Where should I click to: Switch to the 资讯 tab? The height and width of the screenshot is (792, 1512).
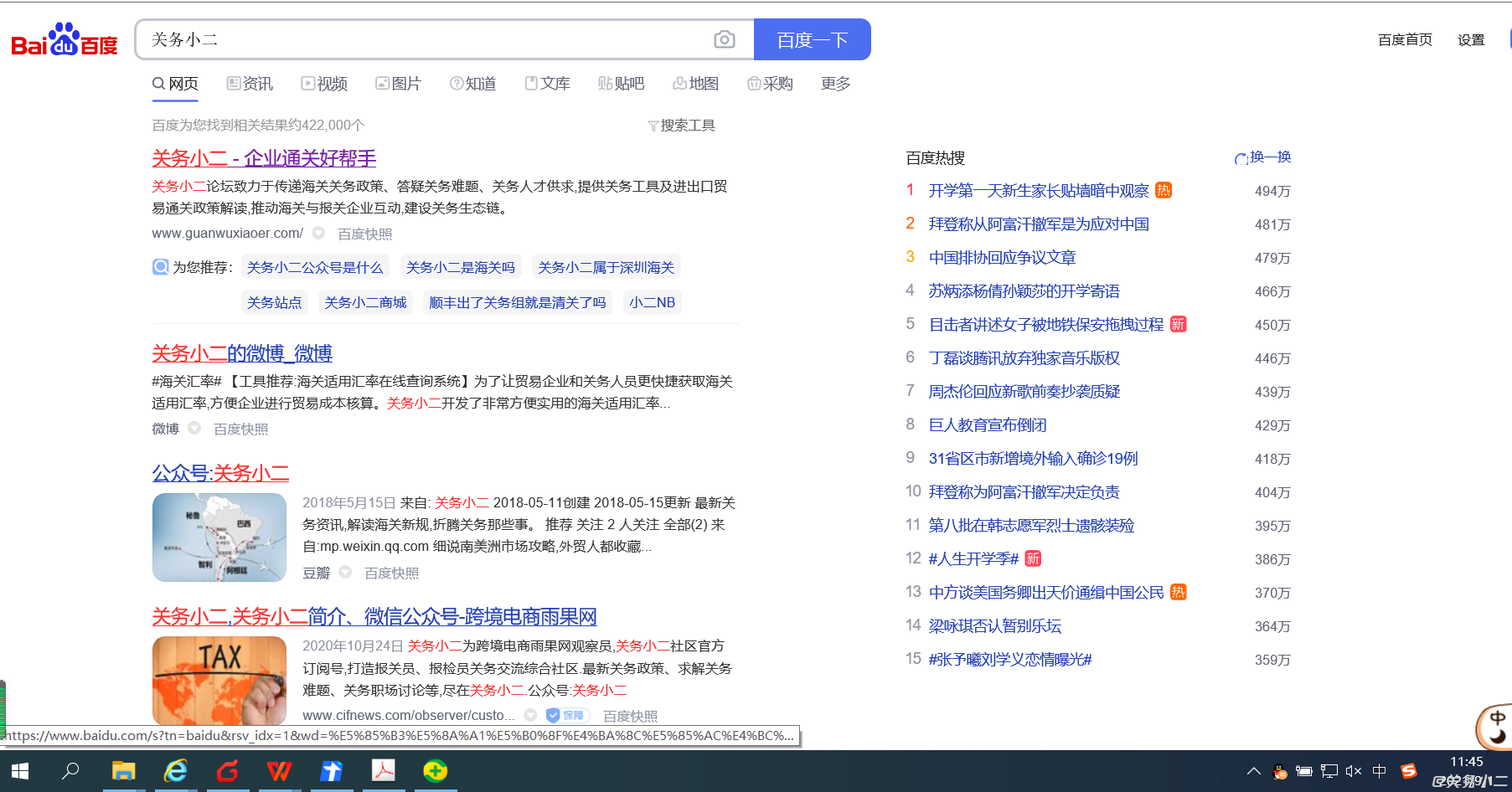coord(250,84)
